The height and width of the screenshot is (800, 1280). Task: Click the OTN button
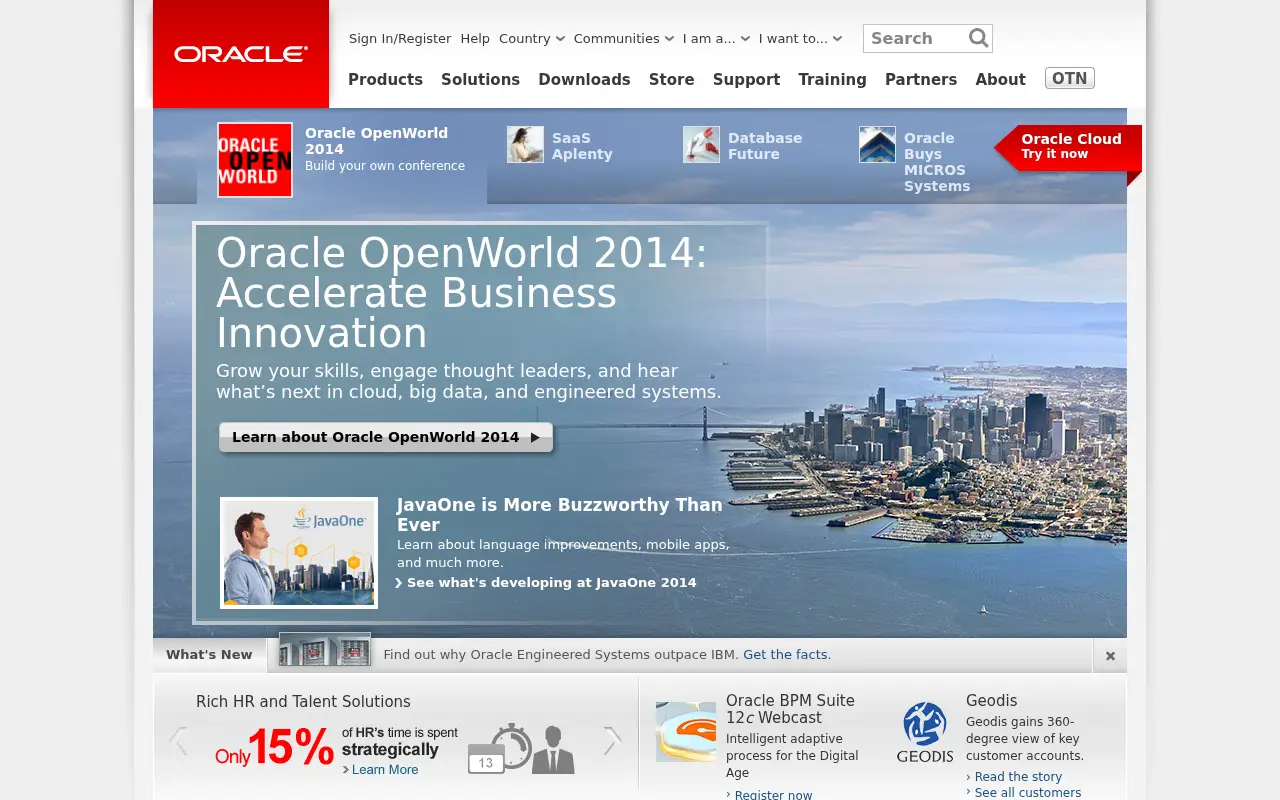[x=1070, y=78]
